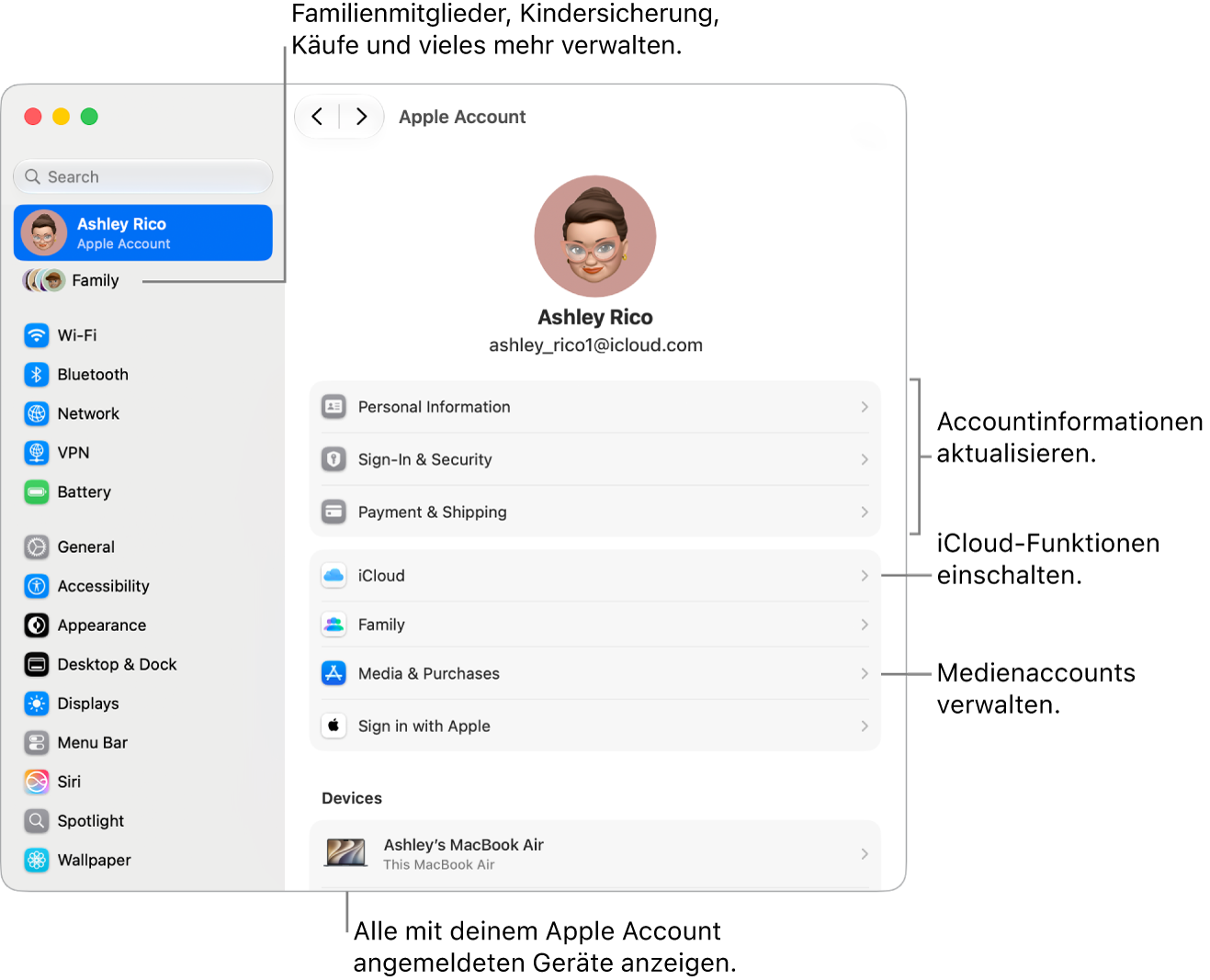The width and height of the screenshot is (1210, 980).
Task: Open chevron on Media & Purchases row
Action: pos(865,673)
